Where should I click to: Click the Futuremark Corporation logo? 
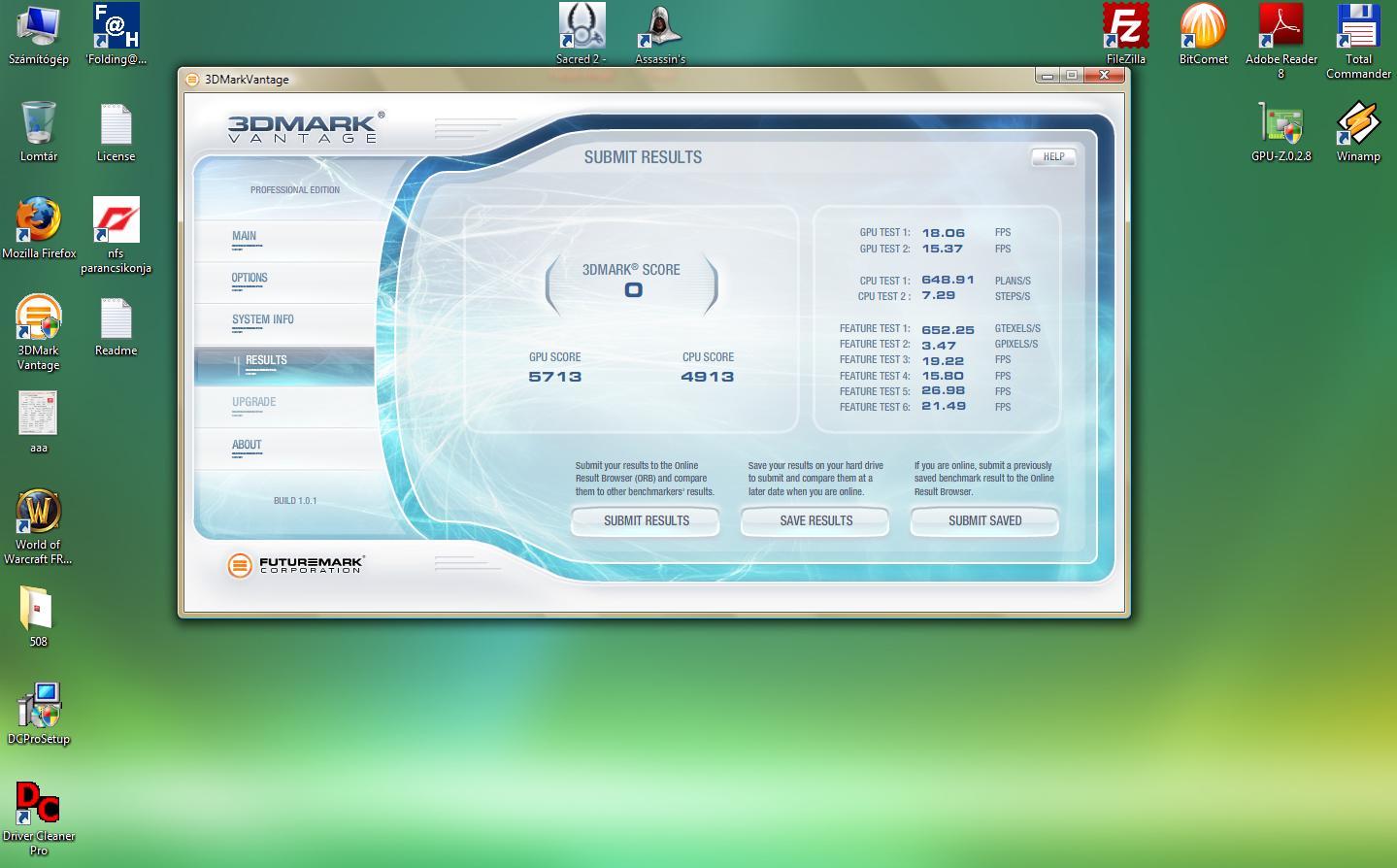tap(294, 564)
